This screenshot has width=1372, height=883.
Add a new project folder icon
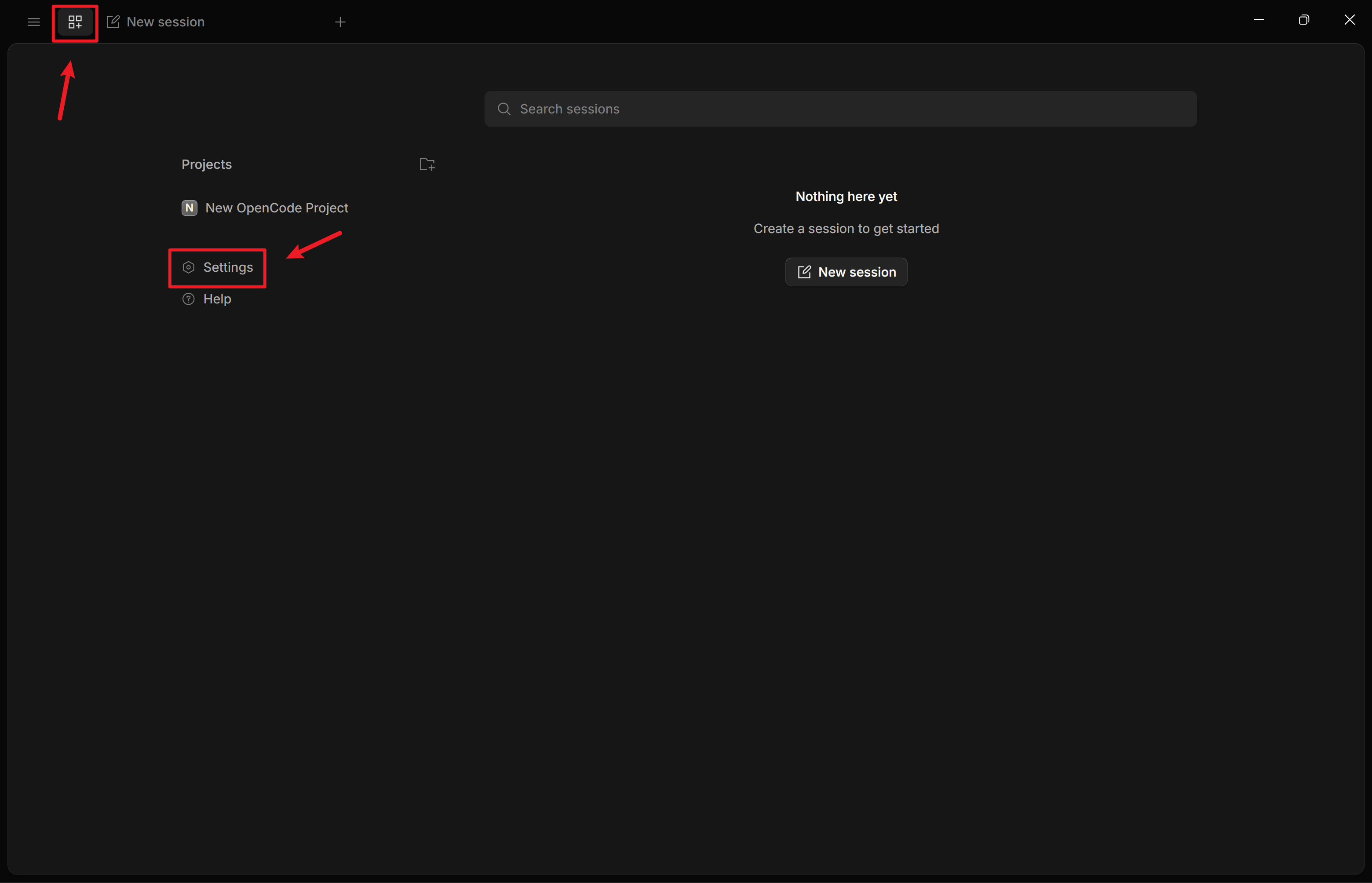427,164
